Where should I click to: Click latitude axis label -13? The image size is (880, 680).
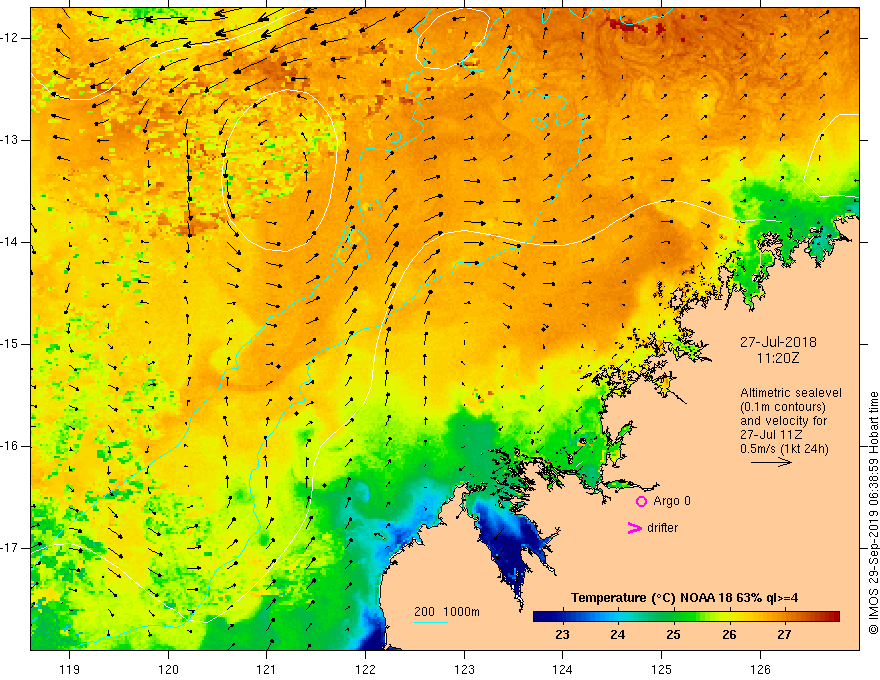coord(11,140)
